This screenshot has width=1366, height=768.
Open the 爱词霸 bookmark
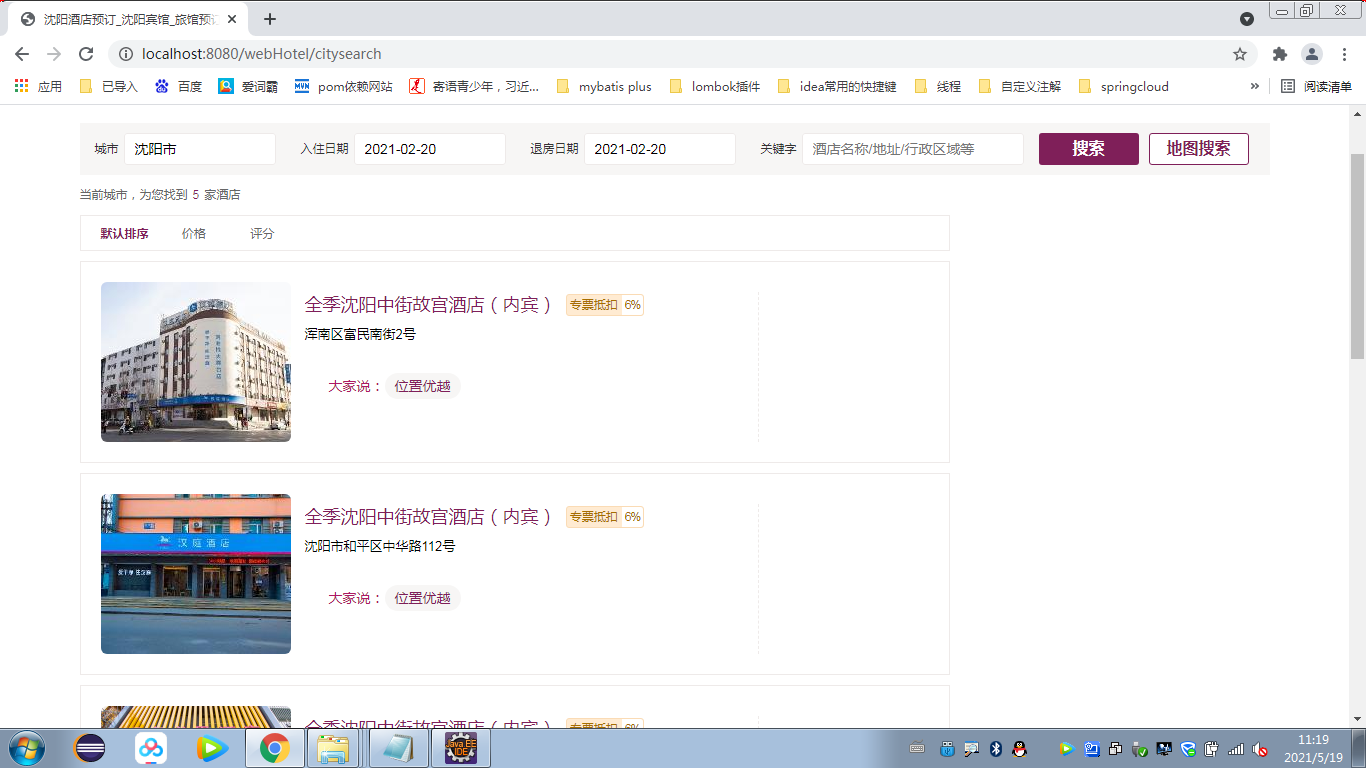click(248, 87)
